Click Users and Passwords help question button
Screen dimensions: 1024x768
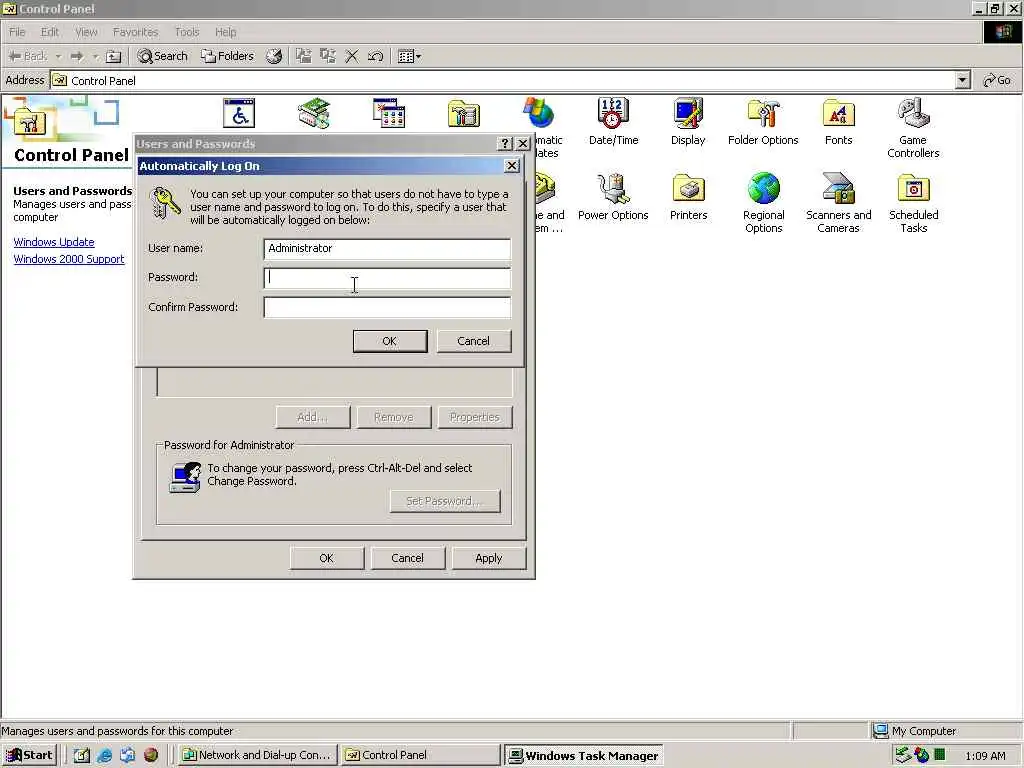(505, 144)
